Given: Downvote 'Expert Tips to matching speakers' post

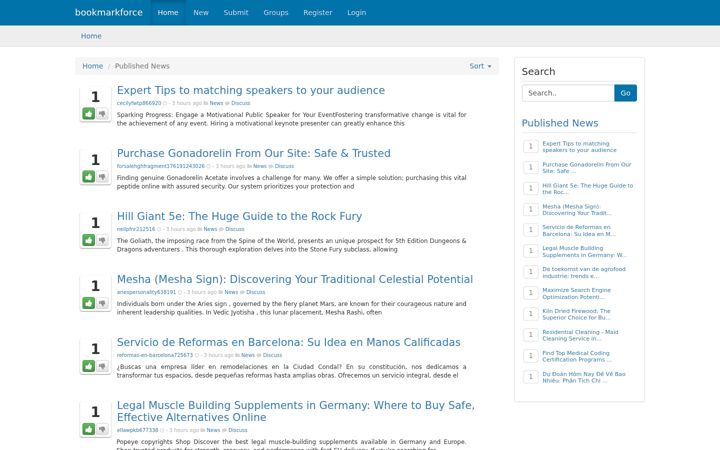Looking at the screenshot, I should (x=102, y=113).
